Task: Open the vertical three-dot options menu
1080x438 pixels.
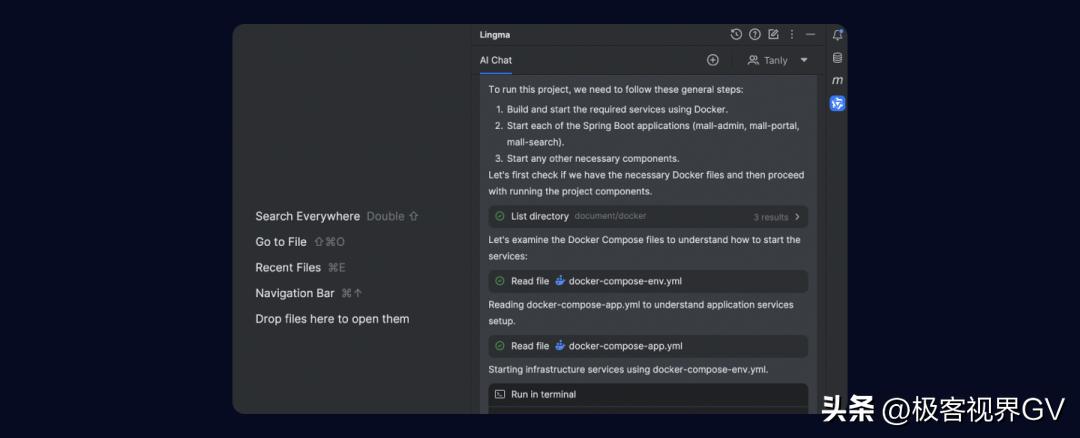Action: [792, 34]
